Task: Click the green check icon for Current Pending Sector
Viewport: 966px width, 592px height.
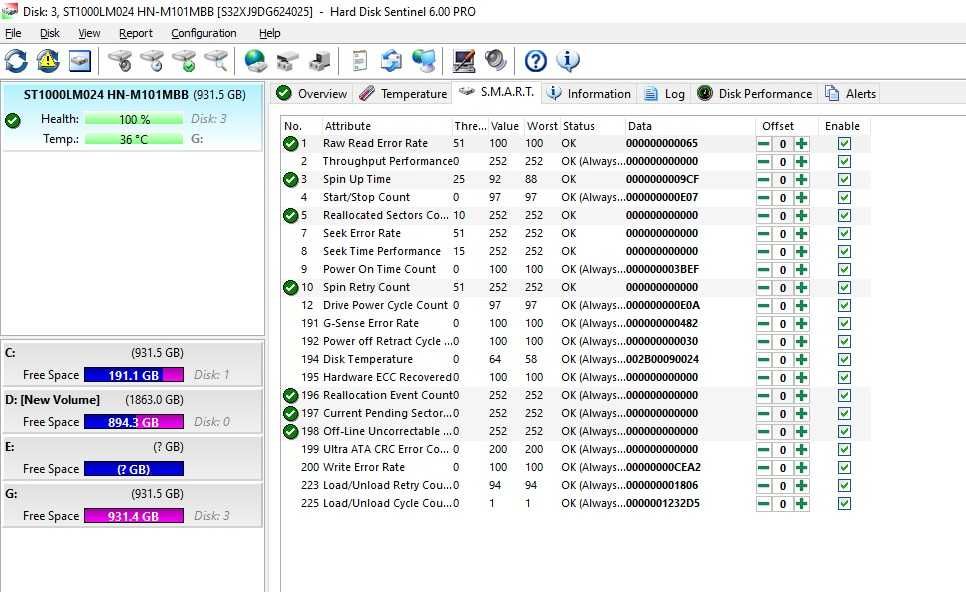Action: coord(291,413)
